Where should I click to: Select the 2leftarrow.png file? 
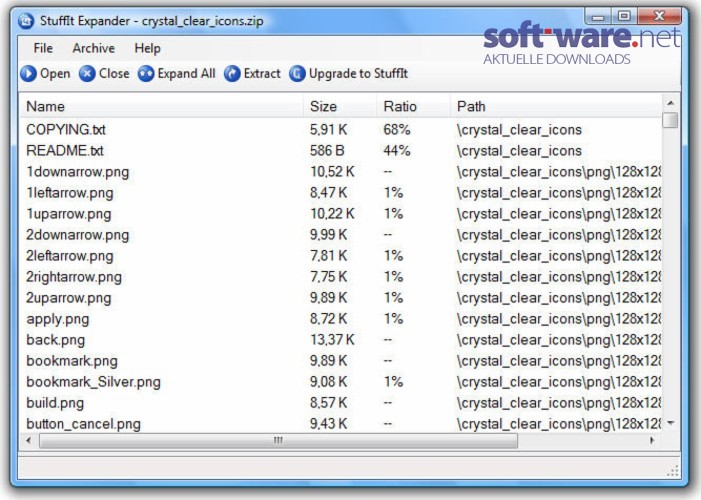[x=70, y=256]
